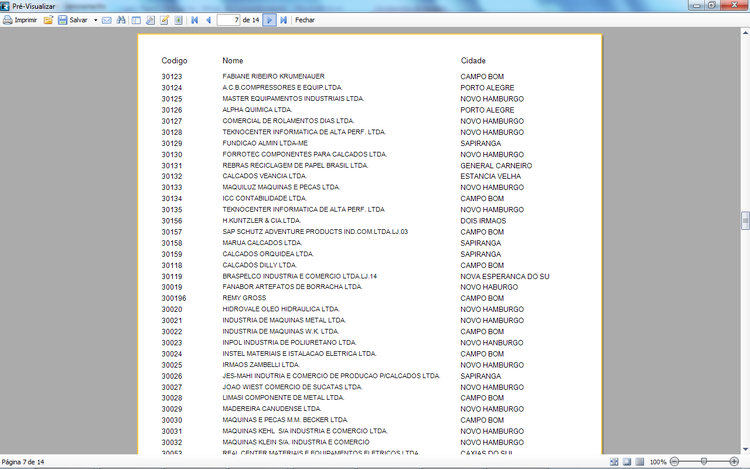Click scrollbar up arrow
The image size is (750, 469).
[x=745, y=33]
